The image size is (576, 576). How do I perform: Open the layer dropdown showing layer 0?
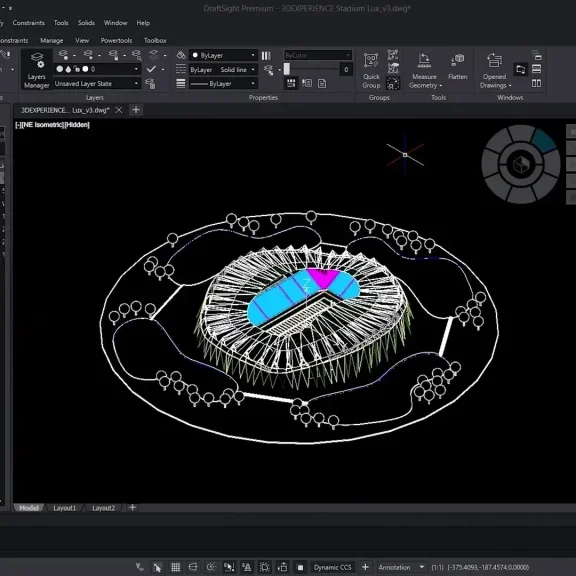[97, 69]
